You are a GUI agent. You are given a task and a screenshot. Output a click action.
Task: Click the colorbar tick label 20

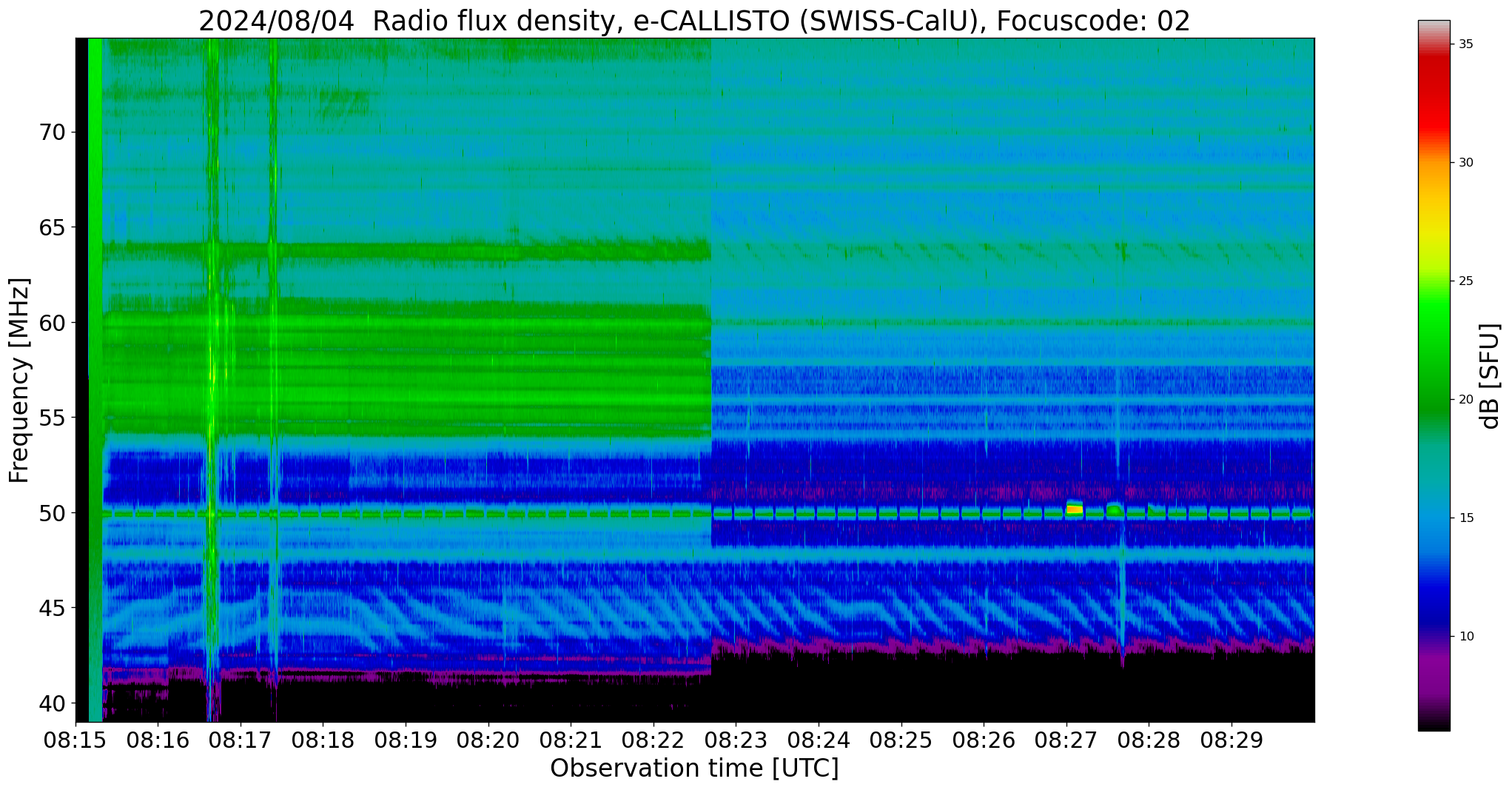click(1465, 400)
